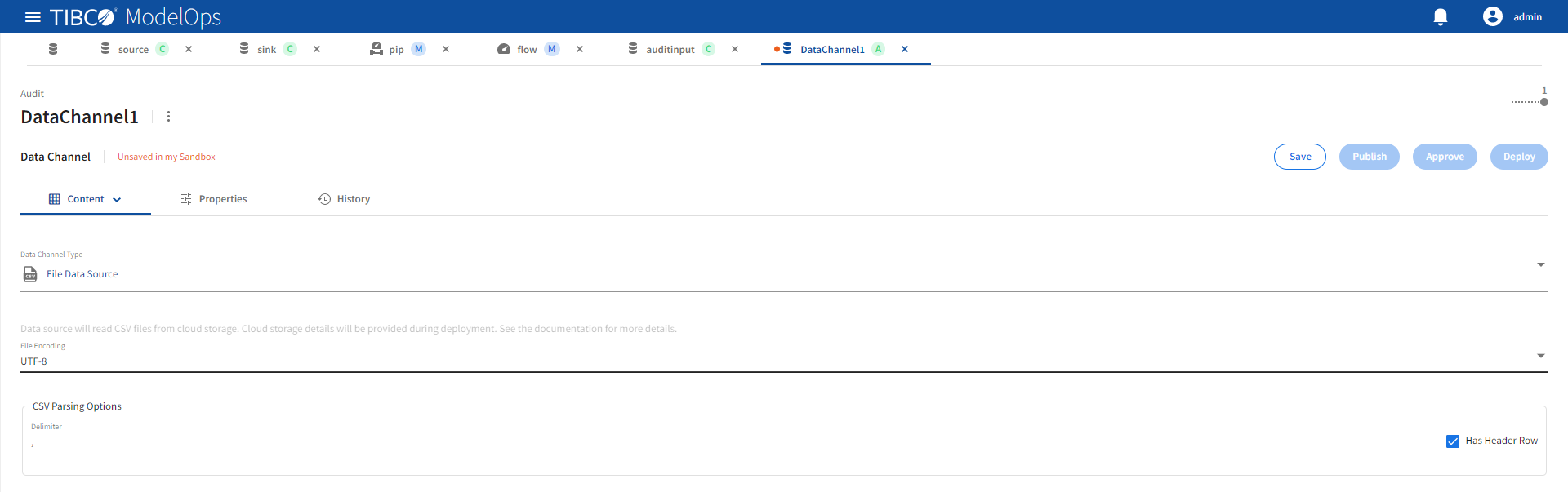This screenshot has height=492, width=1568.
Task: Click the source tab database icon
Action: coord(105,49)
